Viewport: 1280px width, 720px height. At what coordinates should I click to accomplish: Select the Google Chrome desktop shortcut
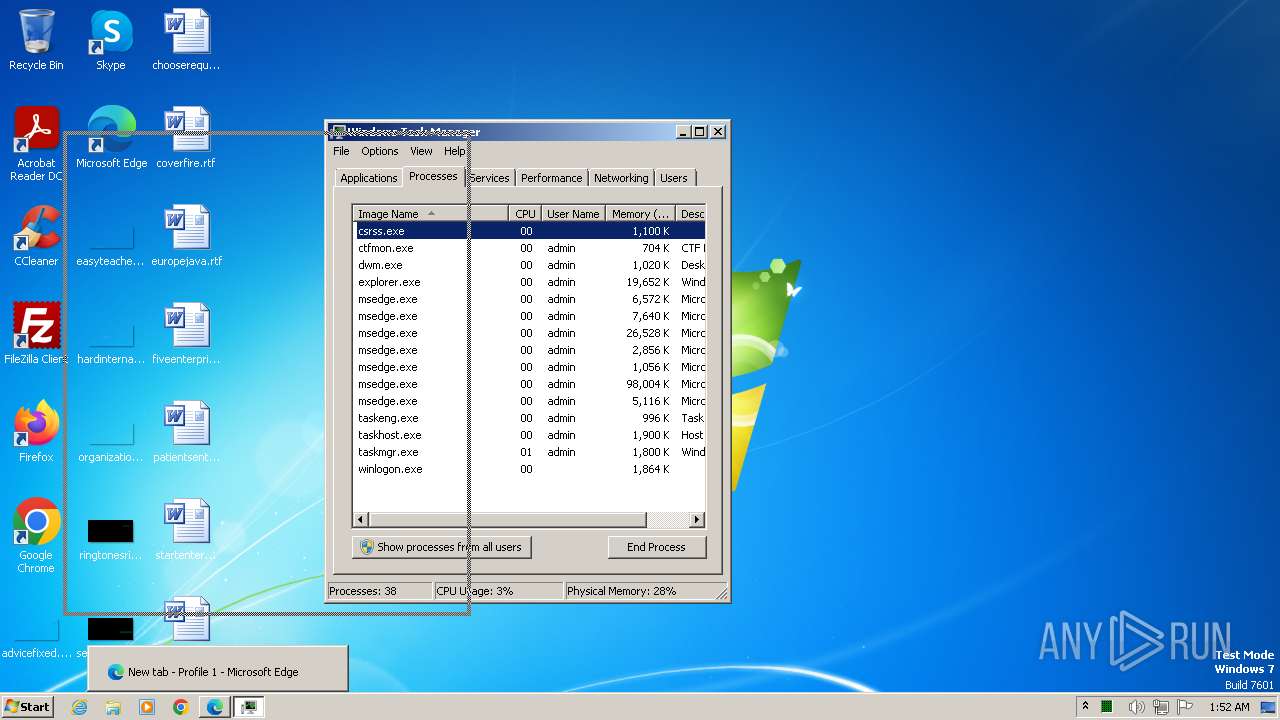(x=36, y=536)
